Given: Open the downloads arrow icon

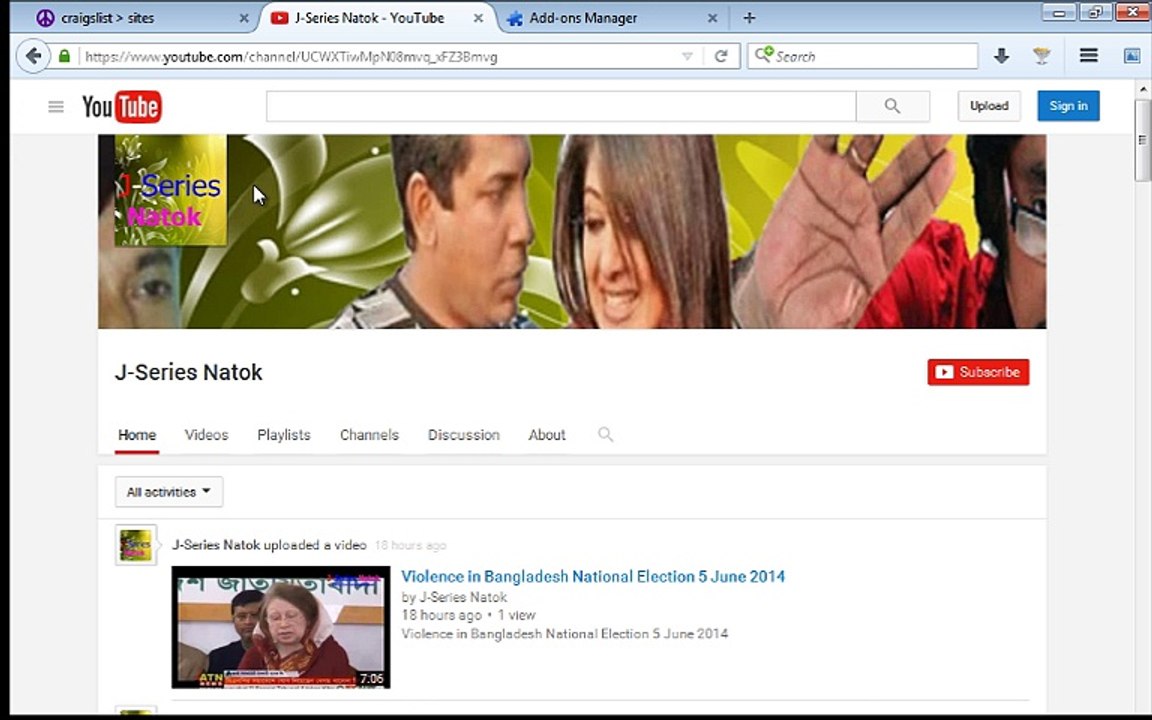Looking at the screenshot, I should tap(1001, 56).
